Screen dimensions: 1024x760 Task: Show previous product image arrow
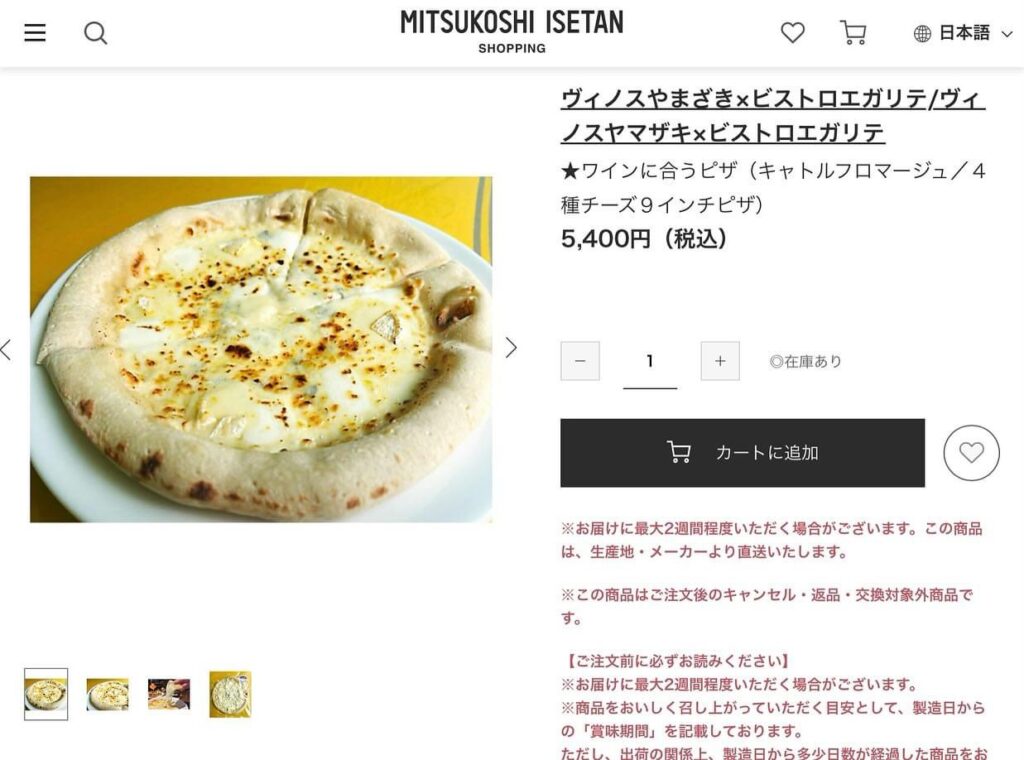(x=7, y=349)
